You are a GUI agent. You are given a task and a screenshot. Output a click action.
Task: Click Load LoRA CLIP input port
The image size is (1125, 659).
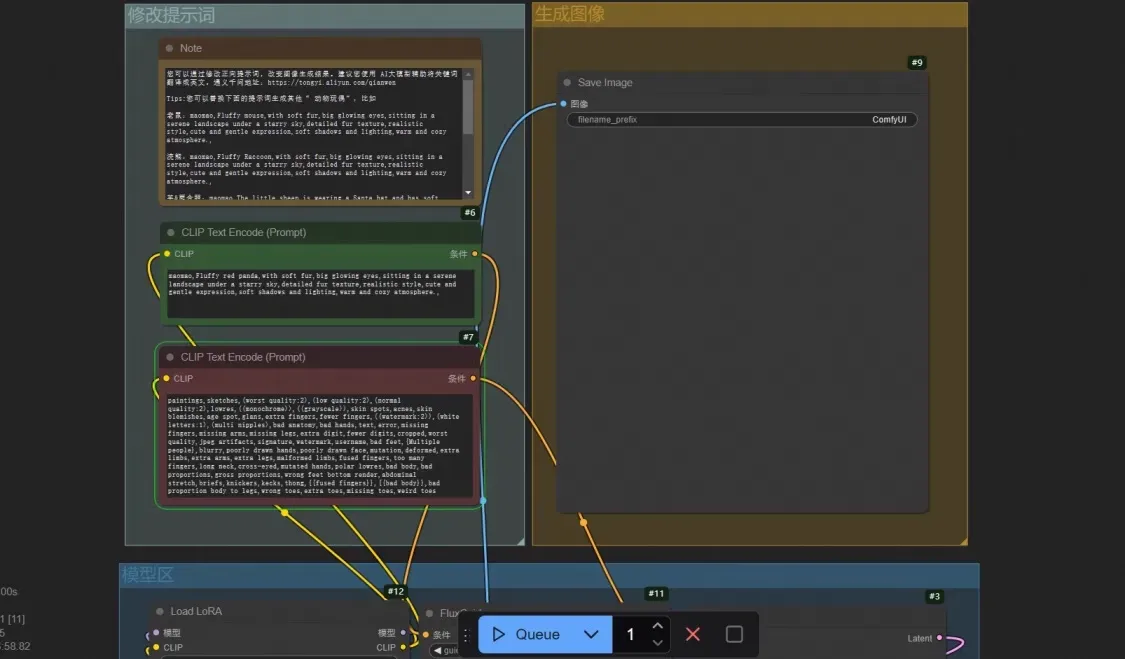tap(156, 648)
